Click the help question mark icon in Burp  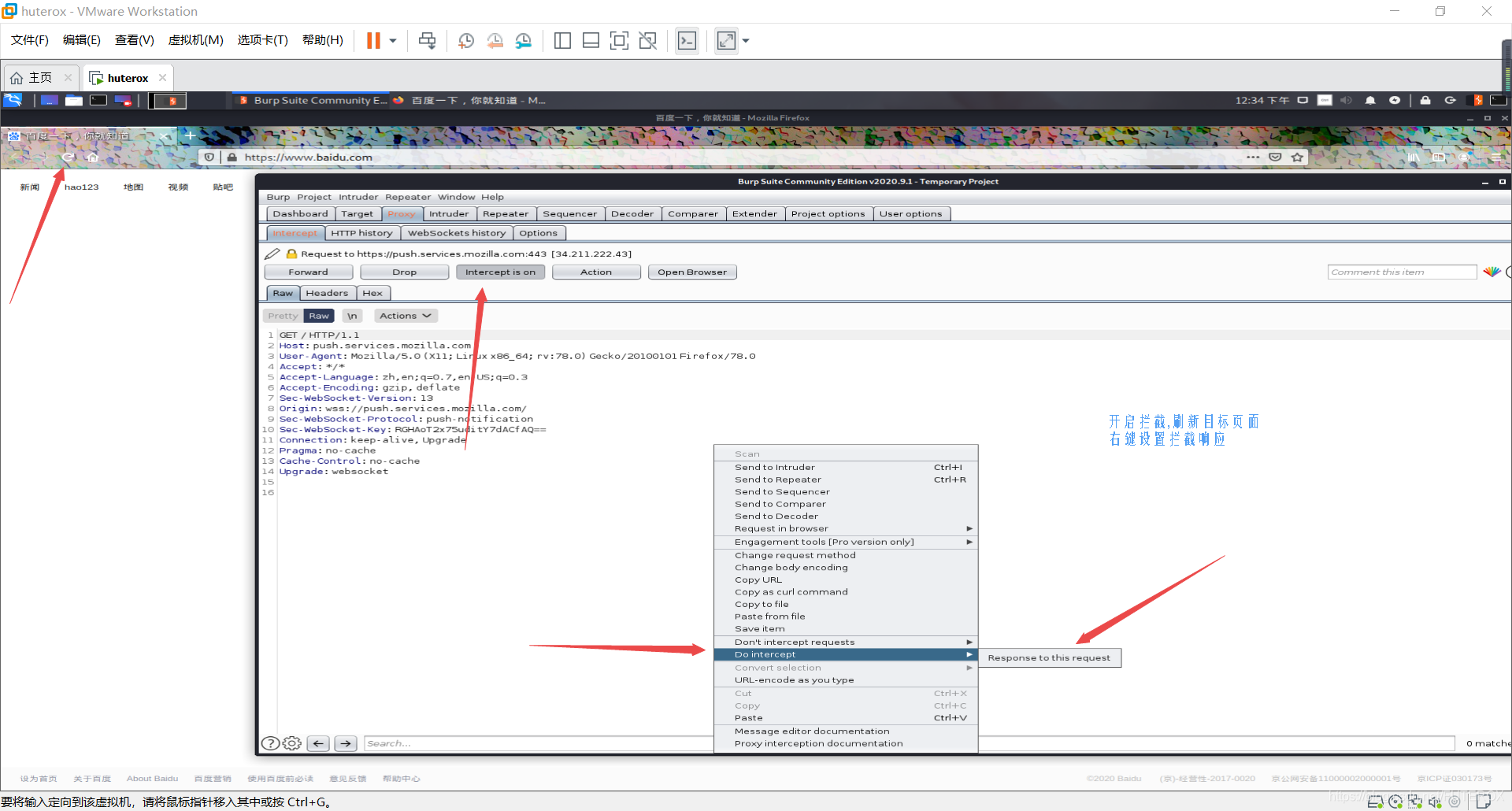click(x=270, y=743)
